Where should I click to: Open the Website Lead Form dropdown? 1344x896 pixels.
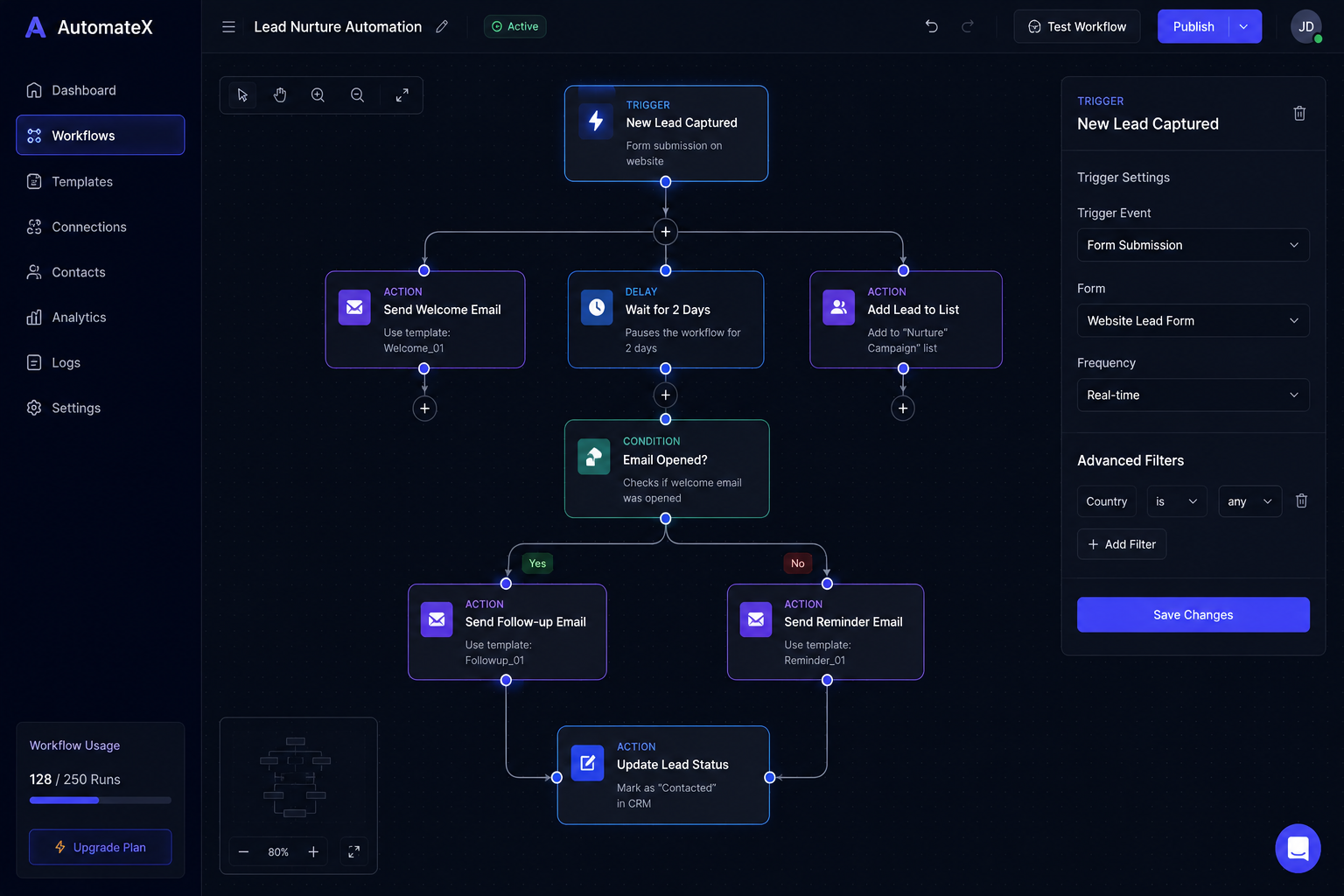click(1193, 320)
